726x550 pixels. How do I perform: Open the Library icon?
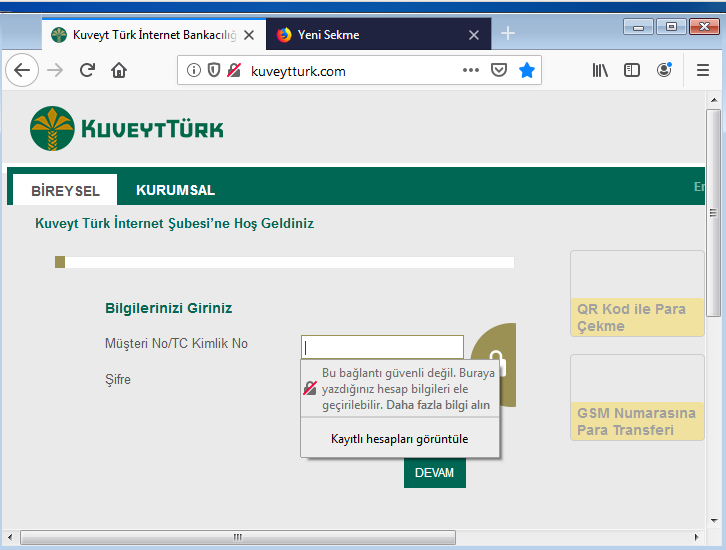pos(600,70)
